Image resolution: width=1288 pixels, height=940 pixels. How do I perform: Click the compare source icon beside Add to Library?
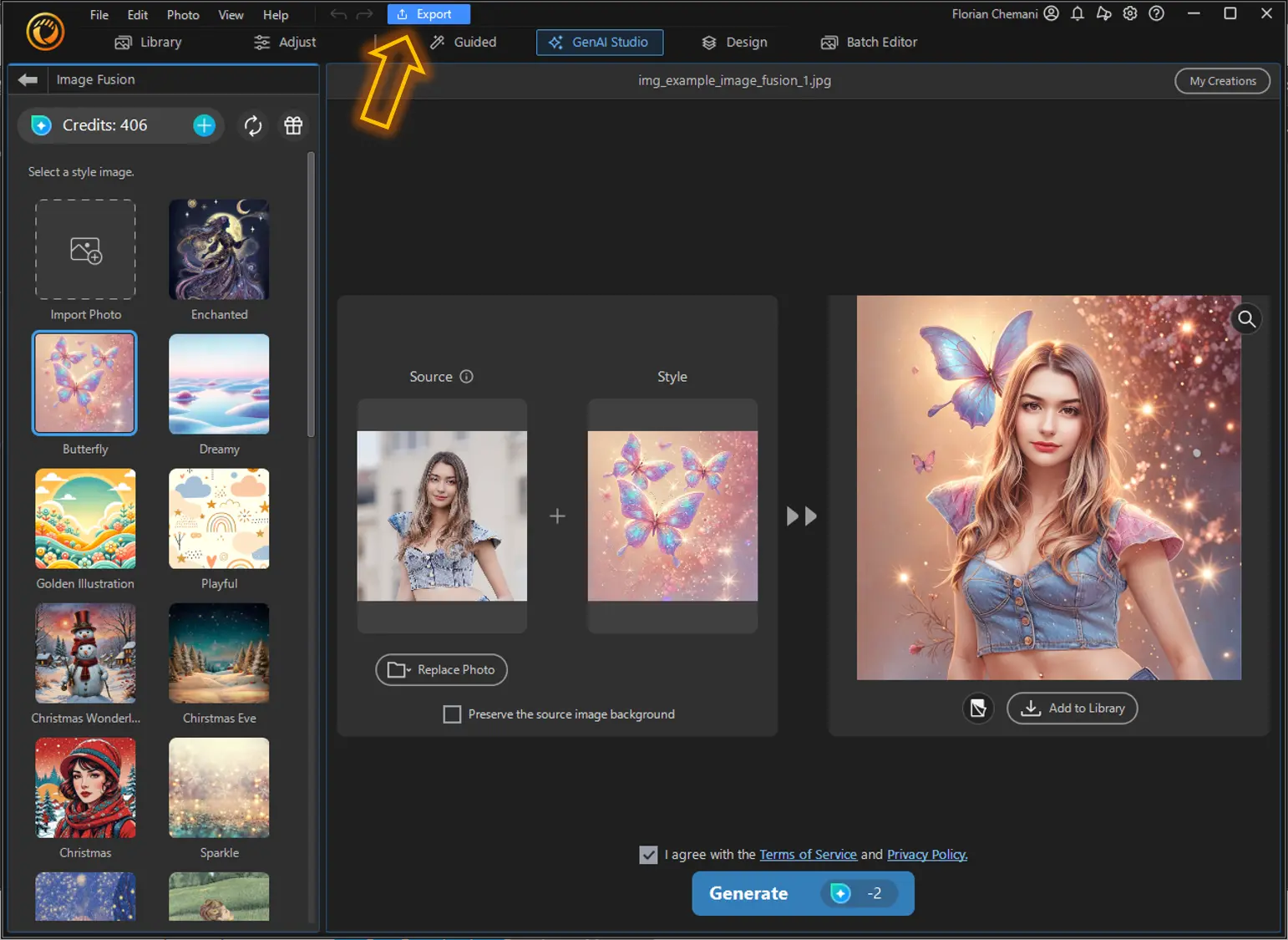(x=978, y=709)
